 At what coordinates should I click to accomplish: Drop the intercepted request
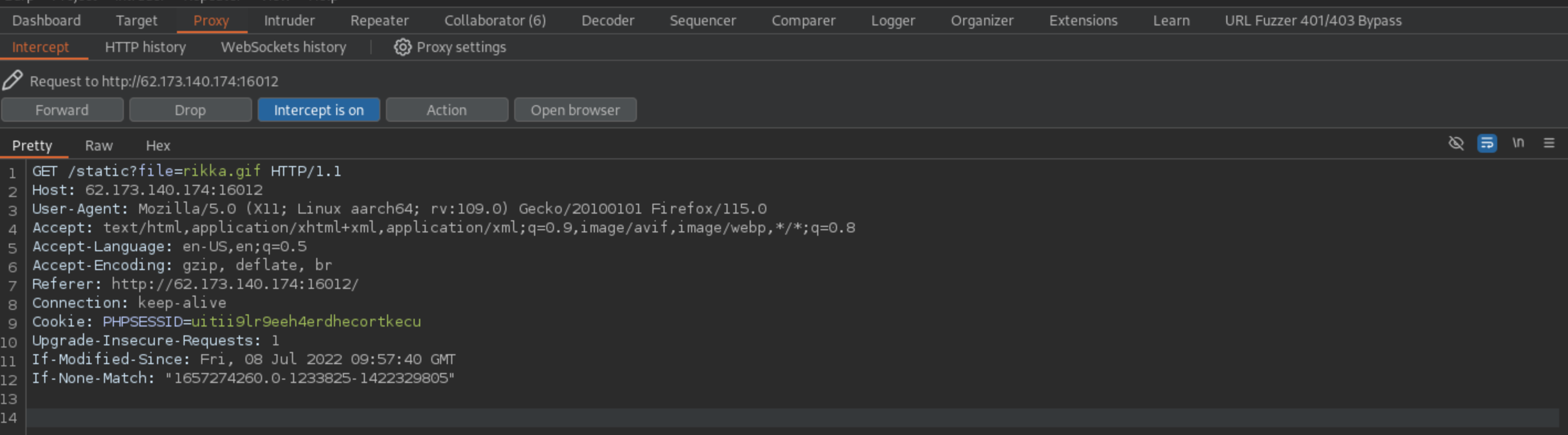[x=190, y=110]
